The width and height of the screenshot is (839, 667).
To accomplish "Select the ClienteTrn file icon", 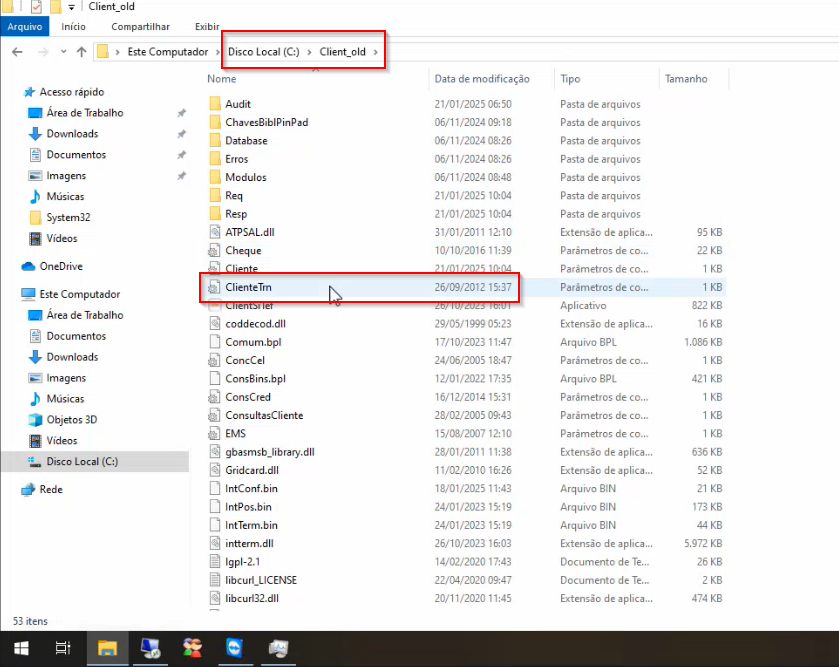I will coord(215,287).
